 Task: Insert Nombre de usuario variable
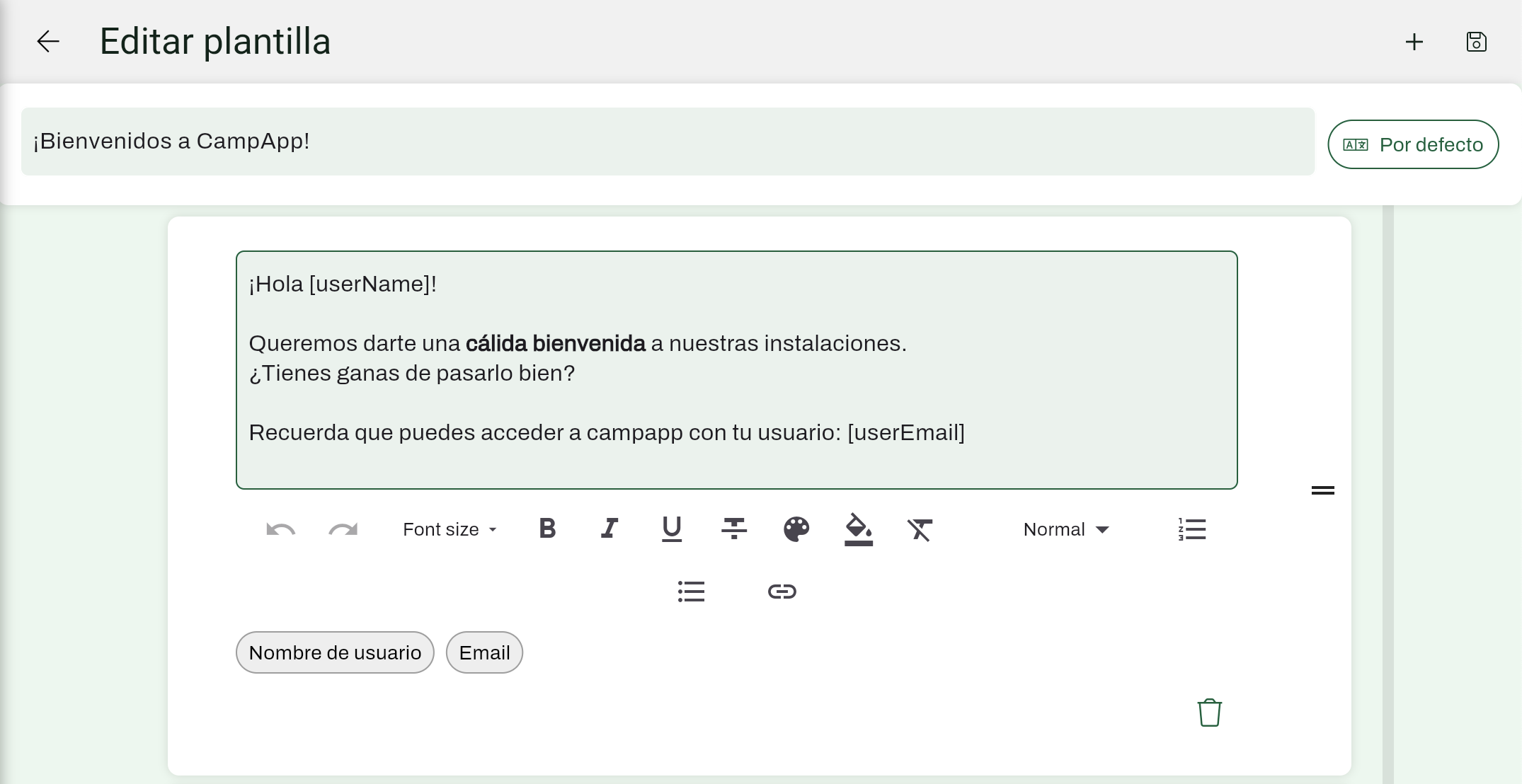(x=335, y=652)
